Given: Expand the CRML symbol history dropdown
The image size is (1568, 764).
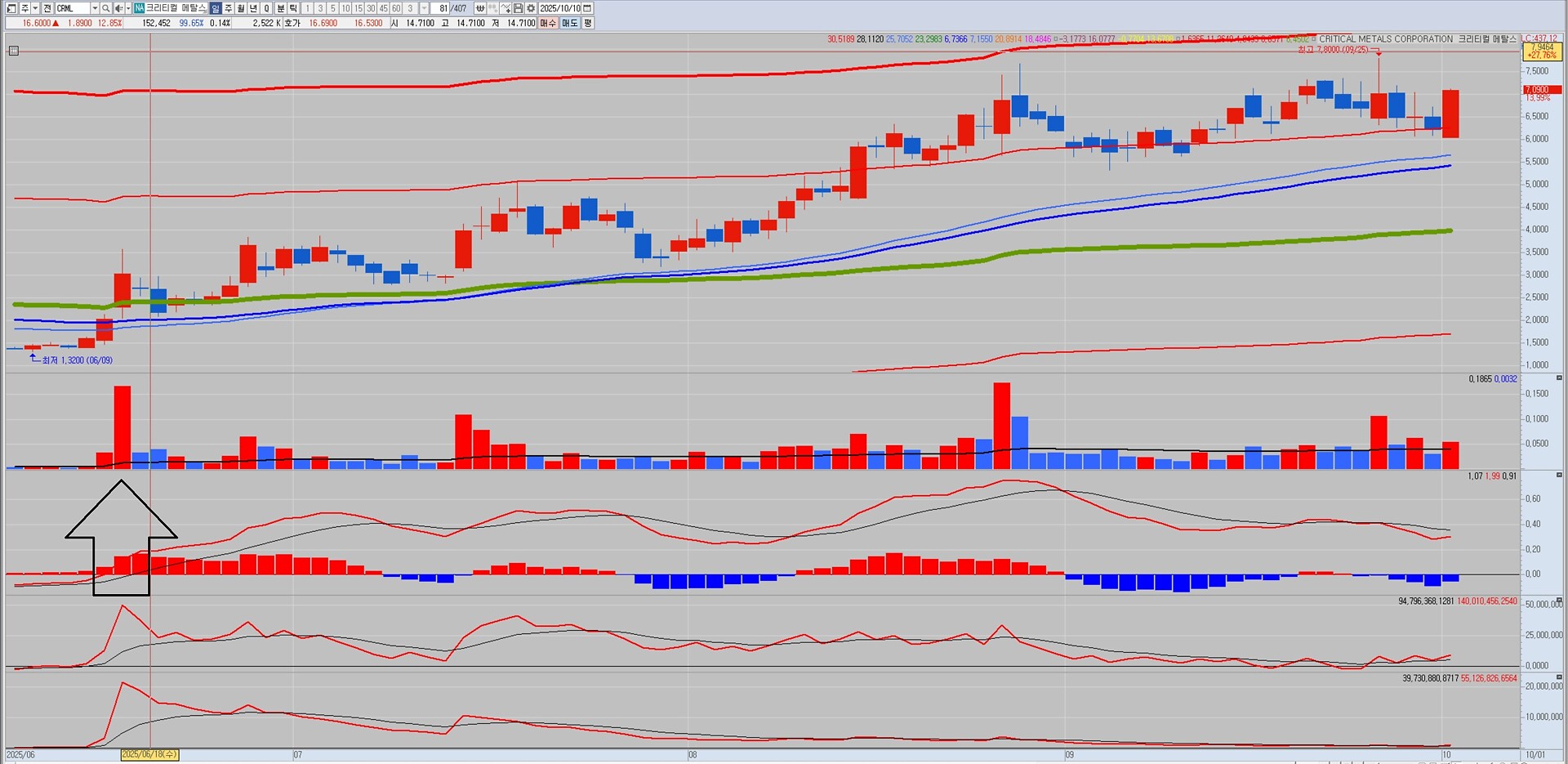Looking at the screenshot, I should pyautogui.click(x=95, y=8).
